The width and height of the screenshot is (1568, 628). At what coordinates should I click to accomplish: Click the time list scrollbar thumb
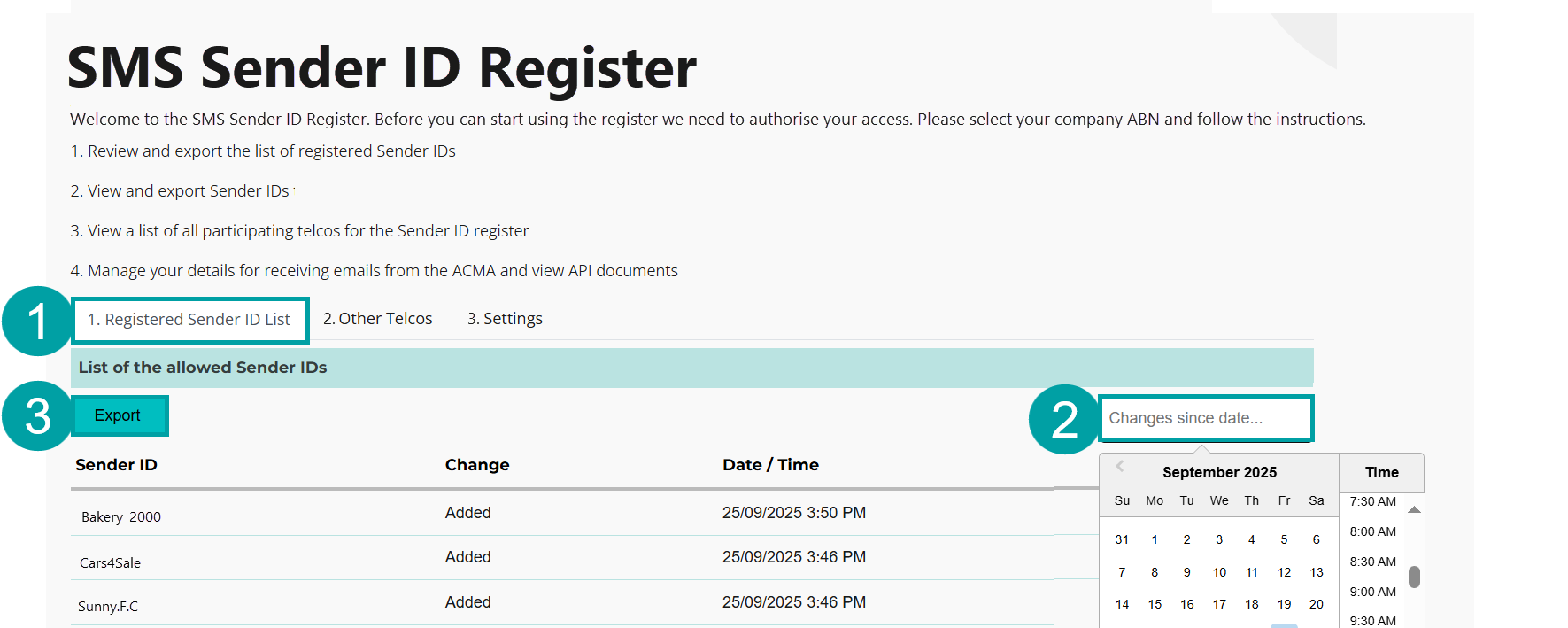(1415, 576)
